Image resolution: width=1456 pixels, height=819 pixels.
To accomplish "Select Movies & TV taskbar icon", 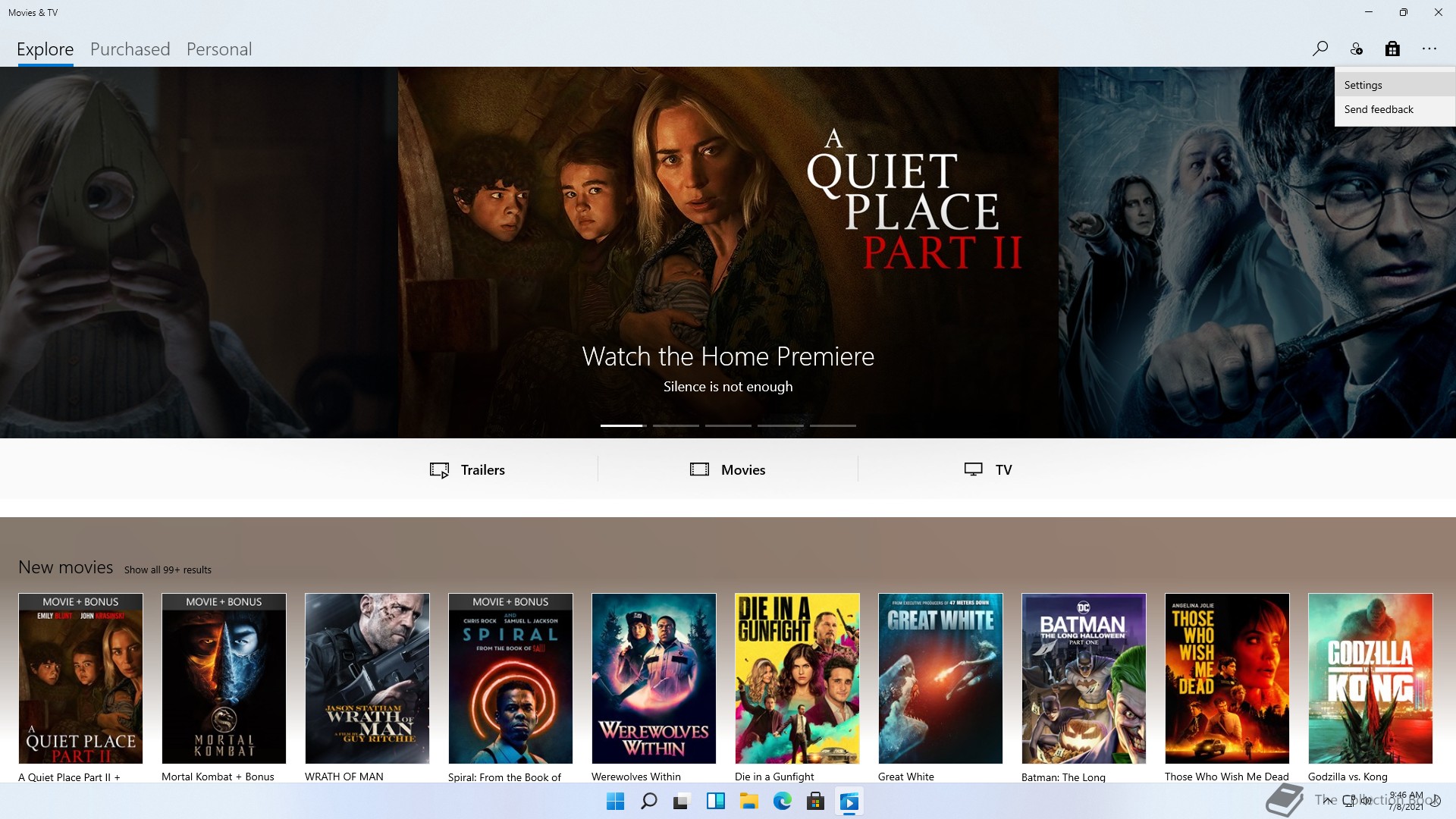I will click(x=849, y=802).
